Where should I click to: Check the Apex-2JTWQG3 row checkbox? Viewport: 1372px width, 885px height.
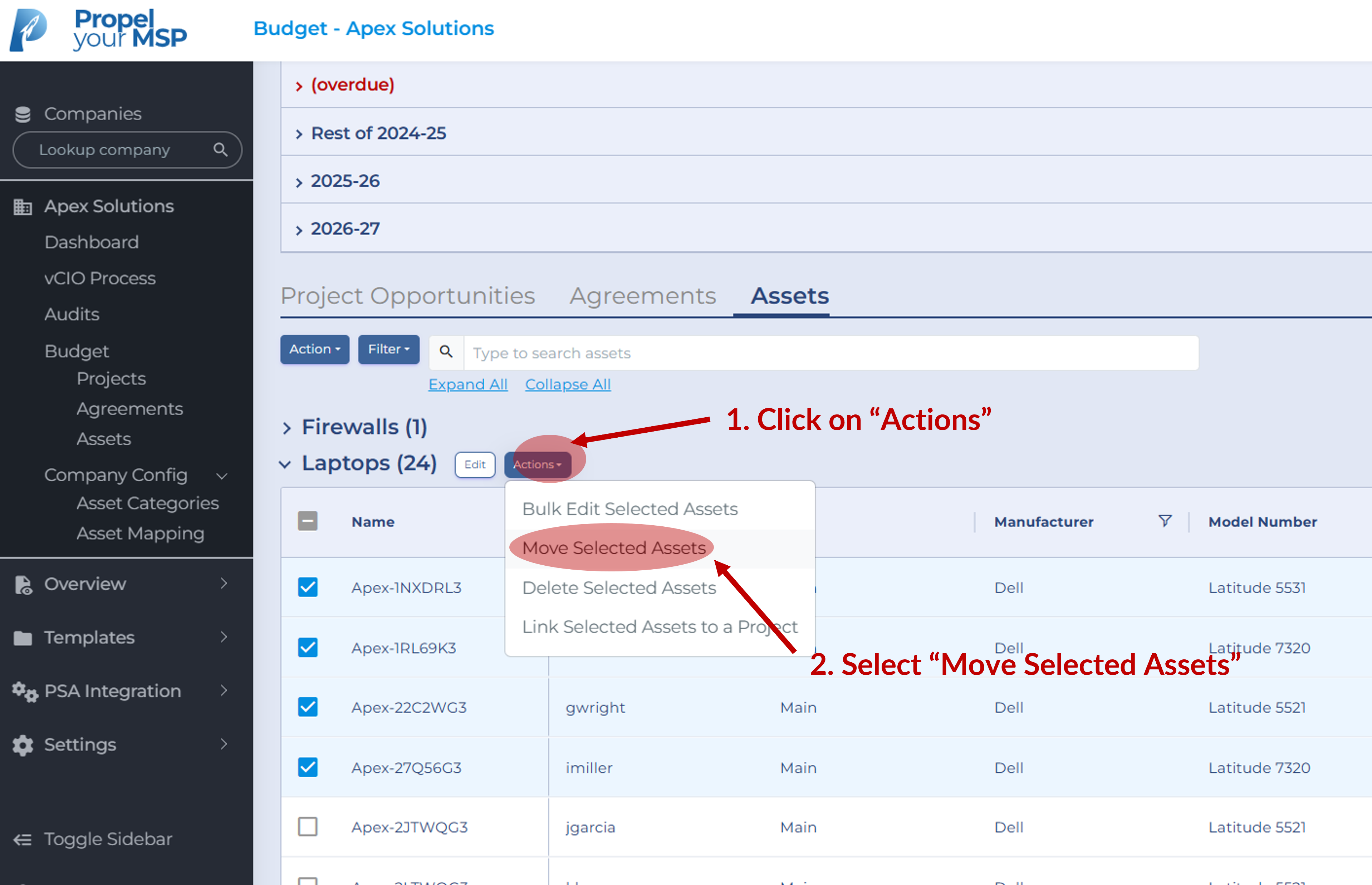pos(308,827)
